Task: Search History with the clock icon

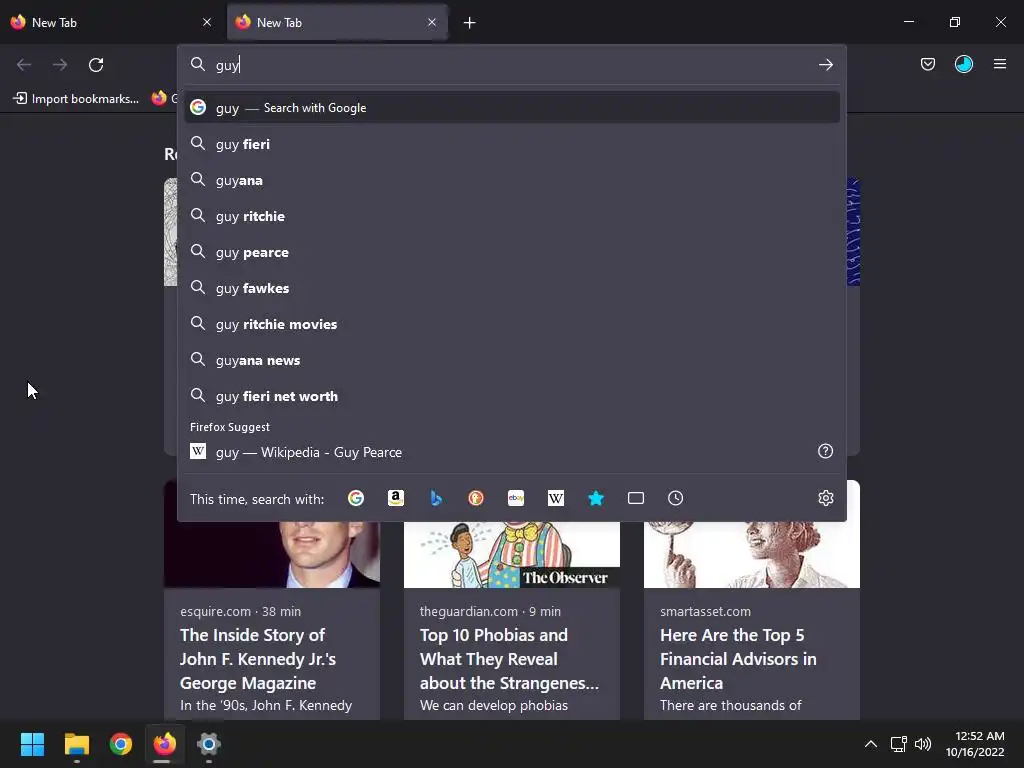Action: [675, 498]
